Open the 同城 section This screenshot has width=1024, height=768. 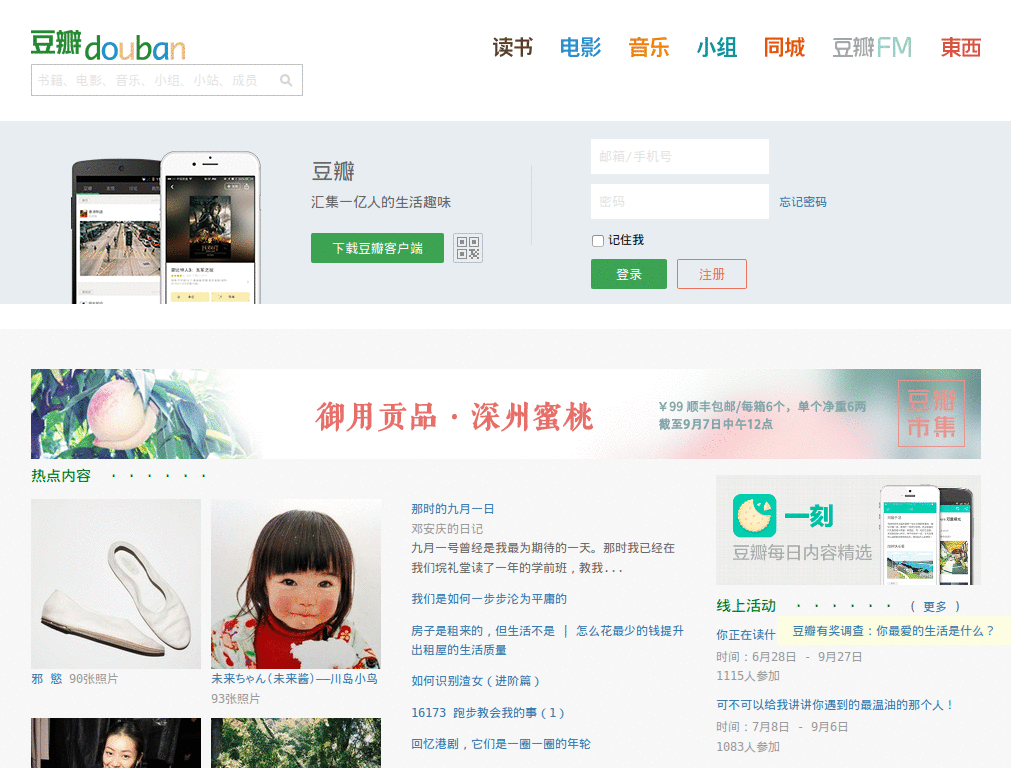(785, 47)
